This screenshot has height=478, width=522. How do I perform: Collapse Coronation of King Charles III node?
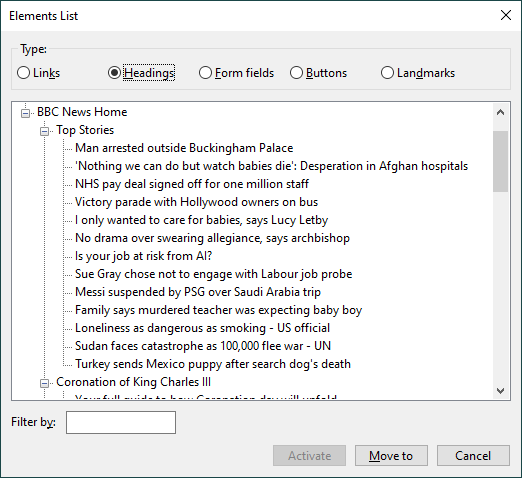point(44,383)
